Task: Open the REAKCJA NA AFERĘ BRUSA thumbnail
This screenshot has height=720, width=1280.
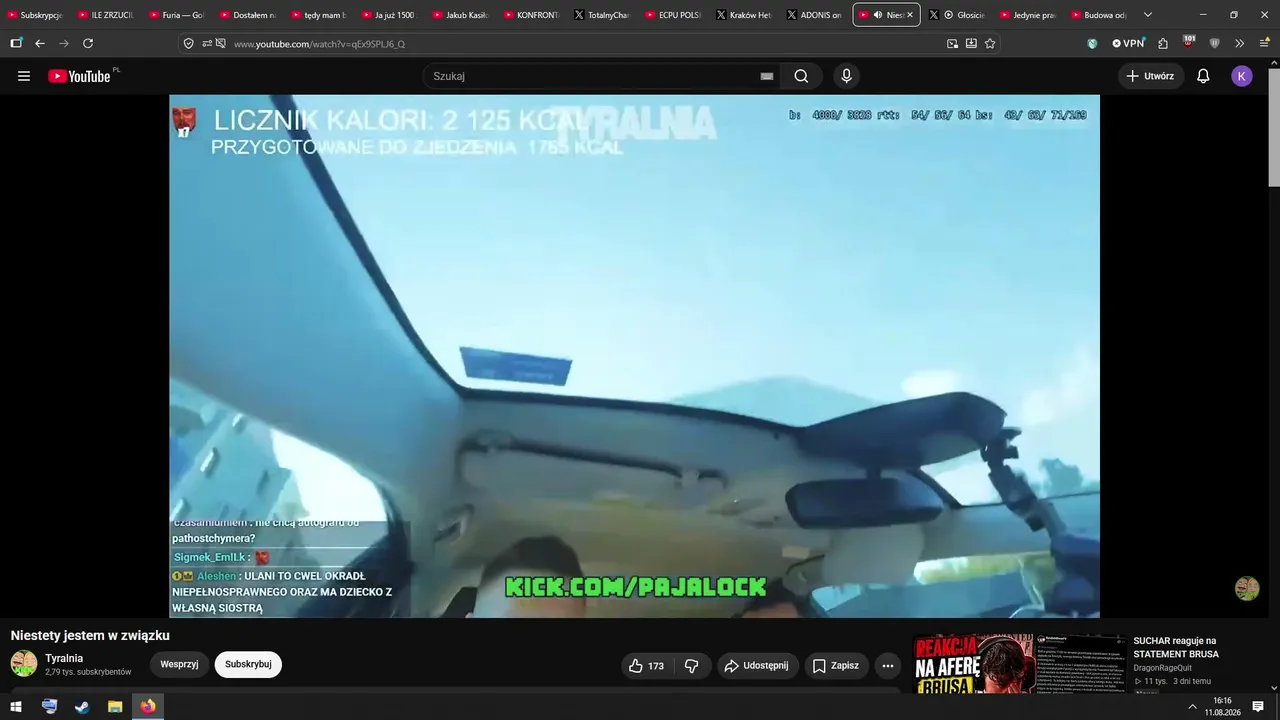Action: click(1019, 664)
